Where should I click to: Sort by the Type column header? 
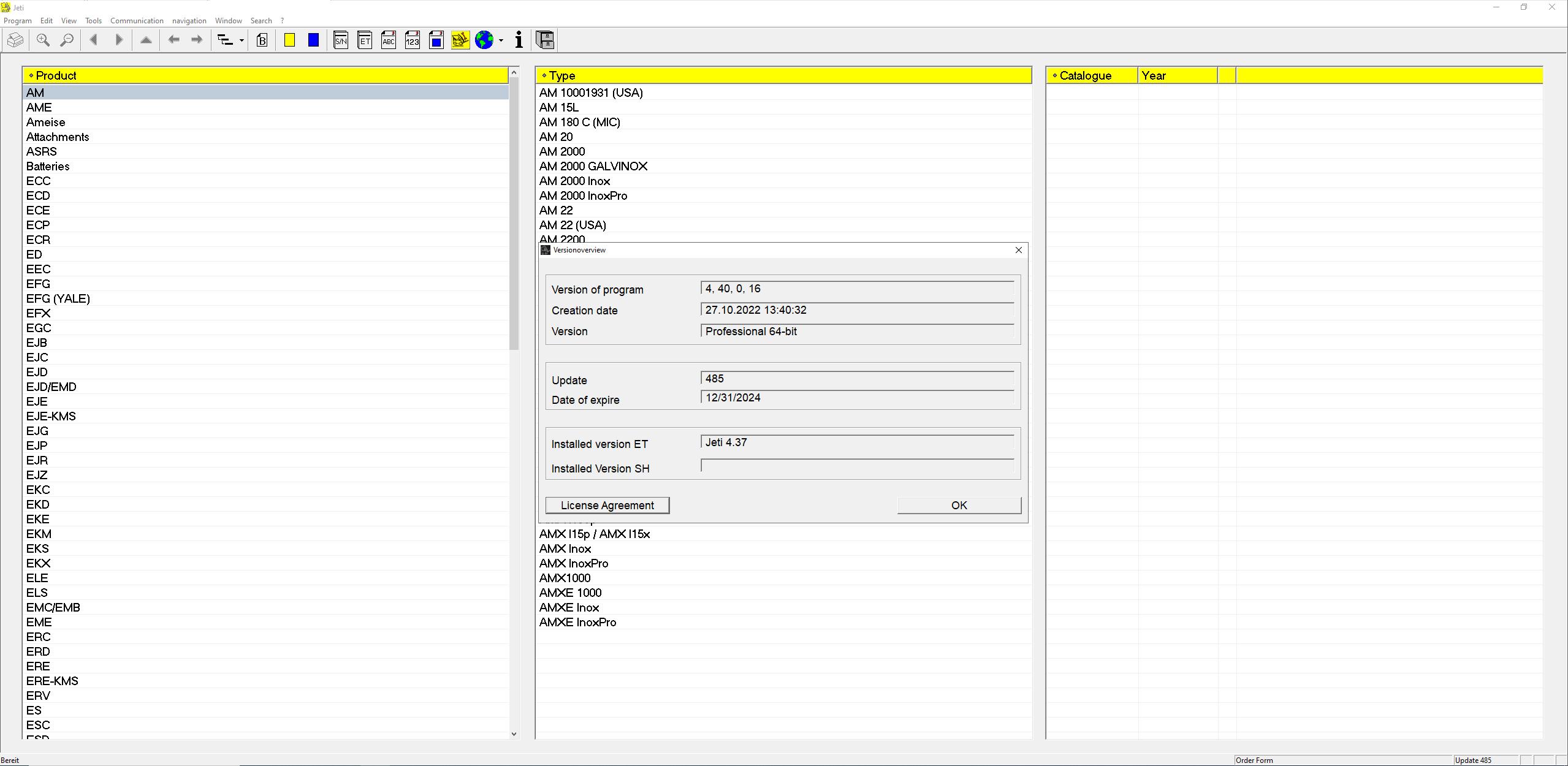783,75
